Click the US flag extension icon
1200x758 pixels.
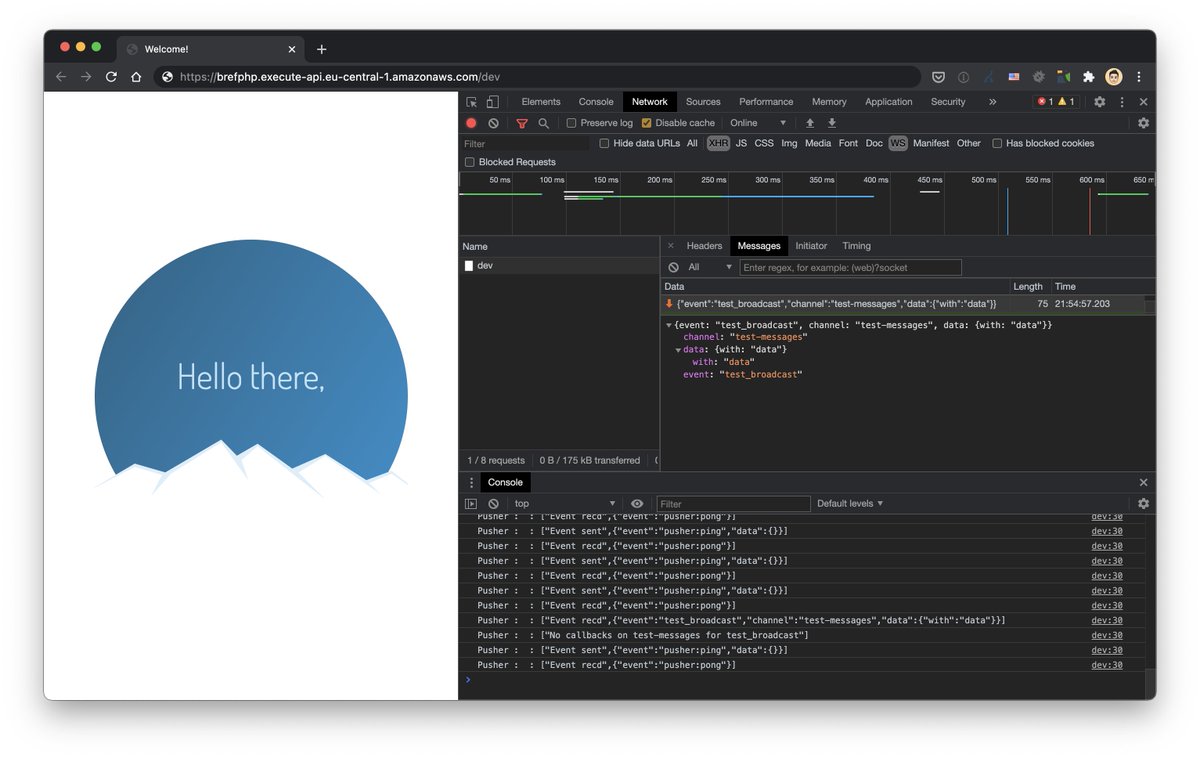1014,77
